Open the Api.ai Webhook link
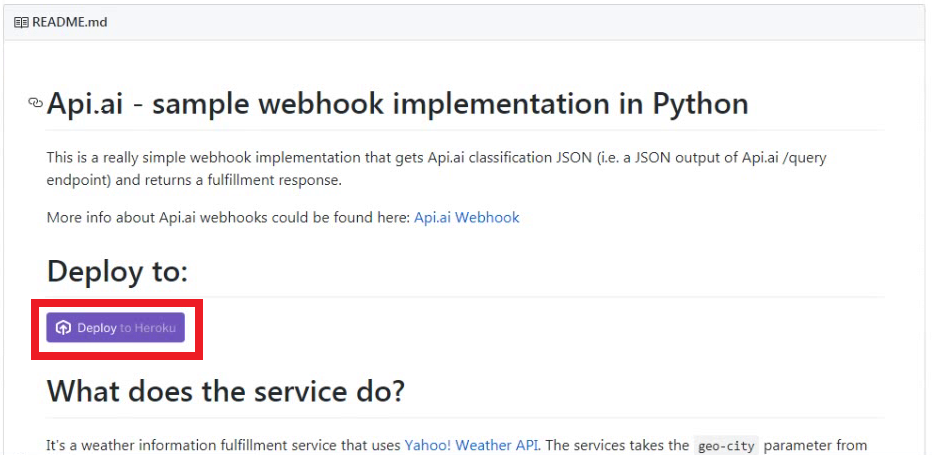Screen dimensions: 932x455 click(x=466, y=217)
